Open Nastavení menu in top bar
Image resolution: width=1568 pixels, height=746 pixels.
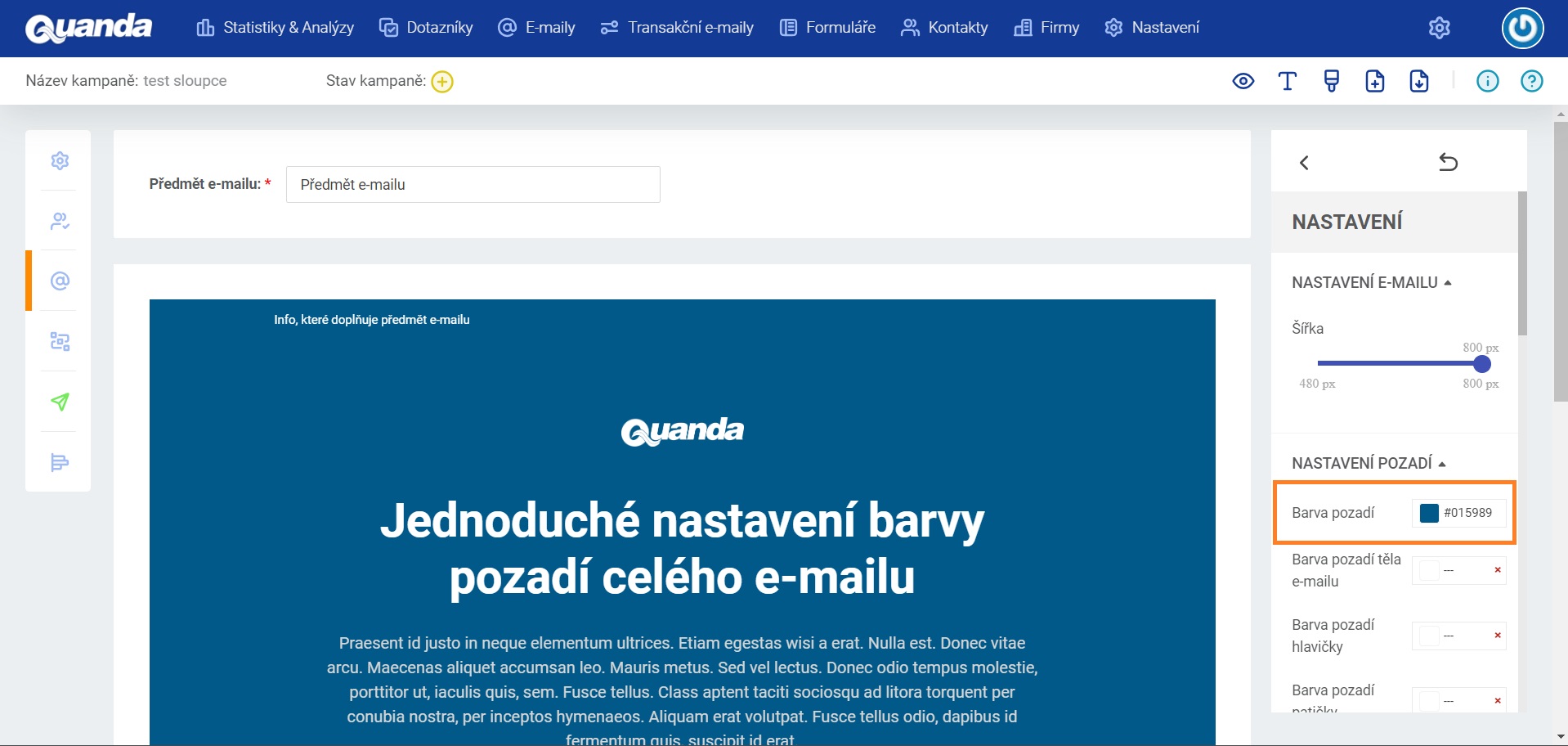coord(1152,28)
